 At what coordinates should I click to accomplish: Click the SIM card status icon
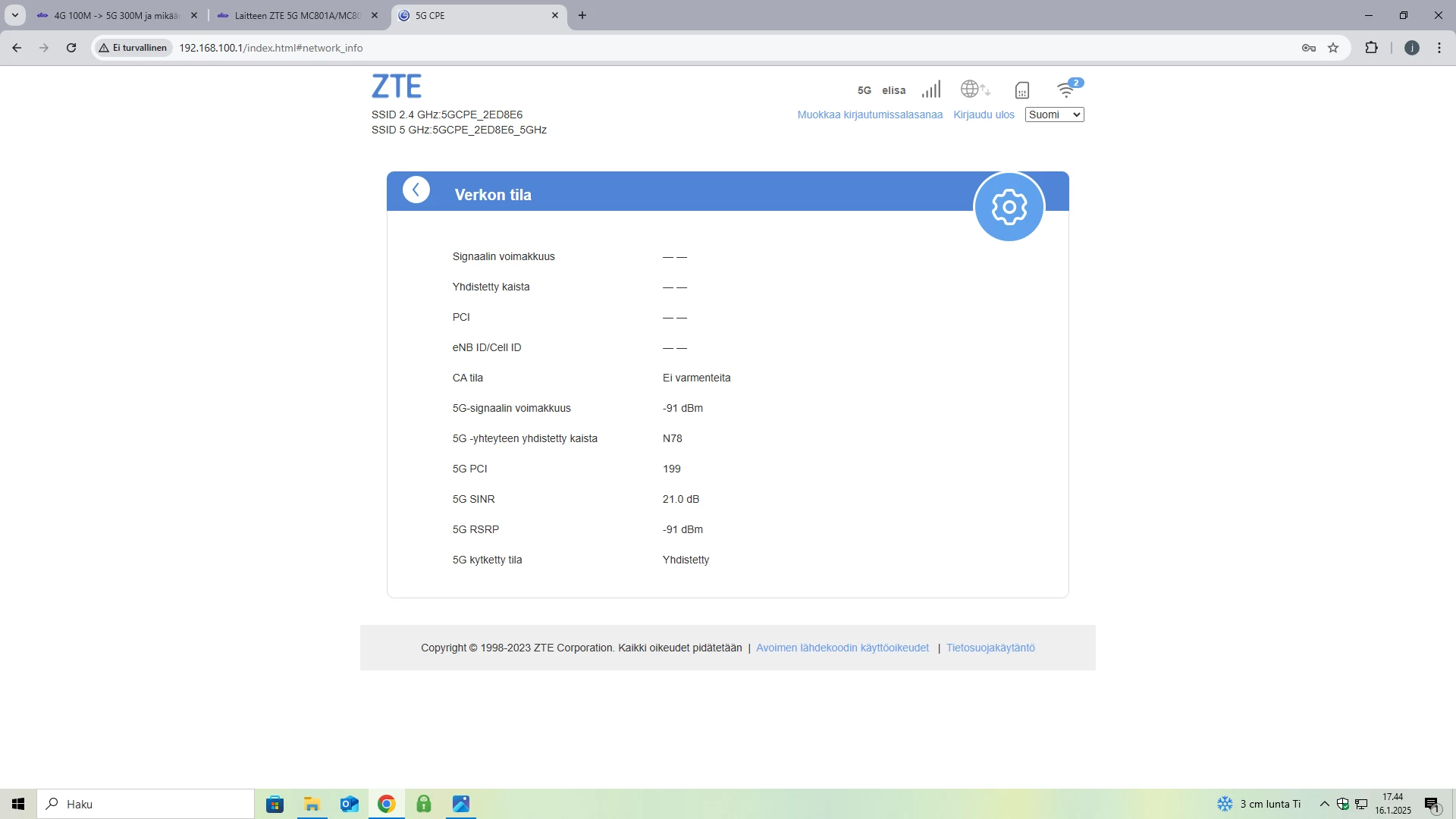(1021, 90)
